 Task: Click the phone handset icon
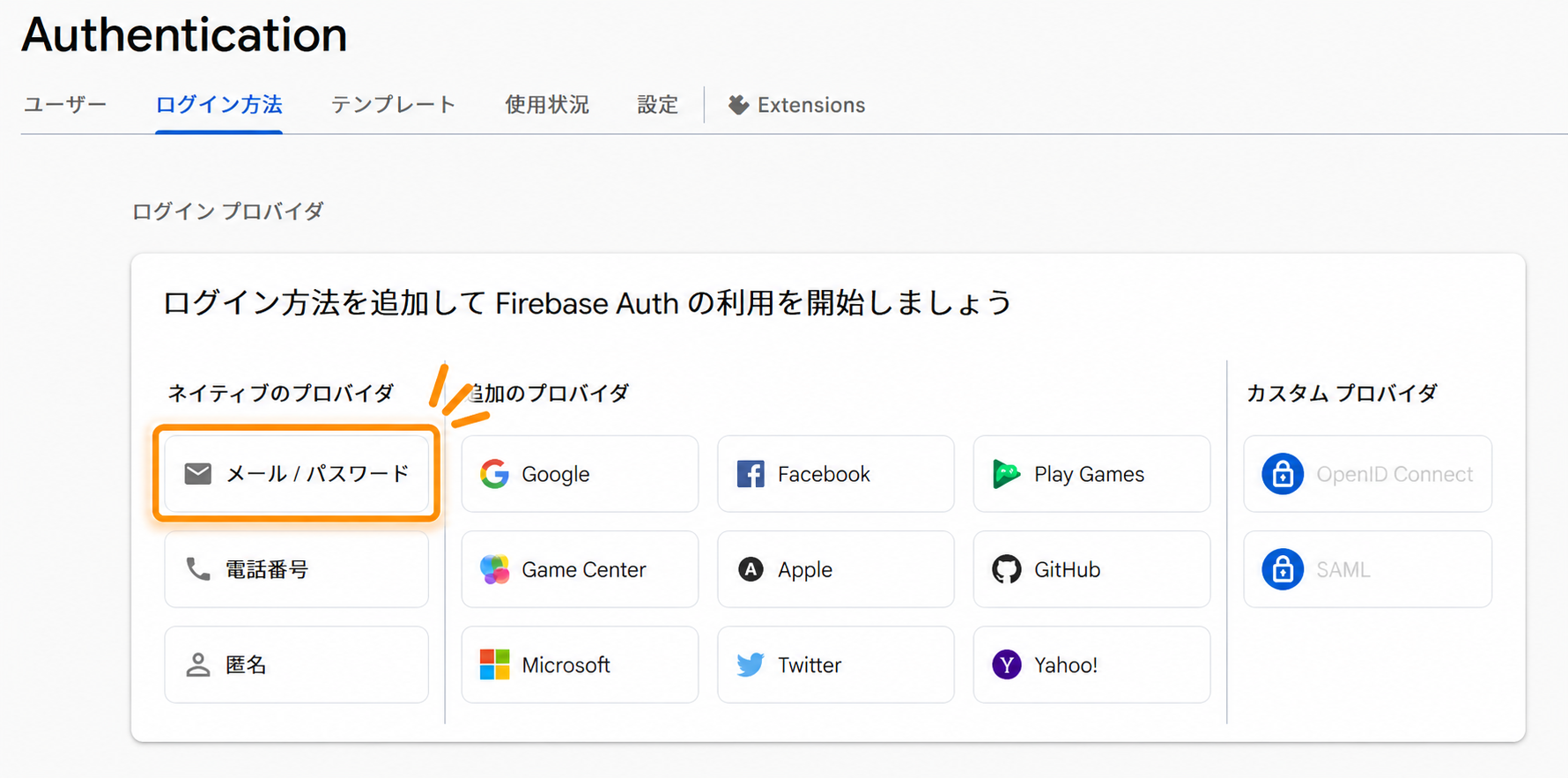(198, 569)
